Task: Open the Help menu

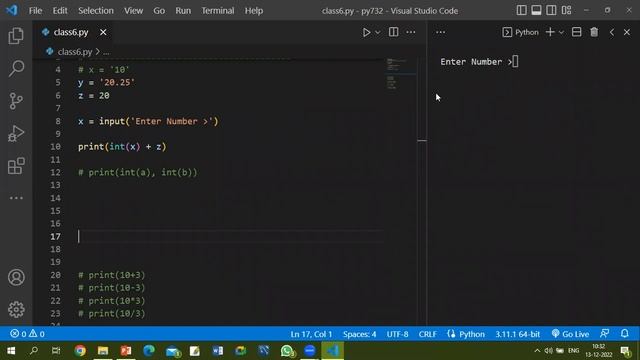Action: pos(253,11)
